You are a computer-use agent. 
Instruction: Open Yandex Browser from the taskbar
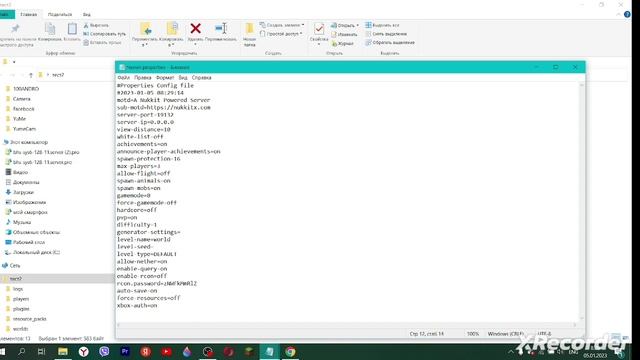[83, 351]
